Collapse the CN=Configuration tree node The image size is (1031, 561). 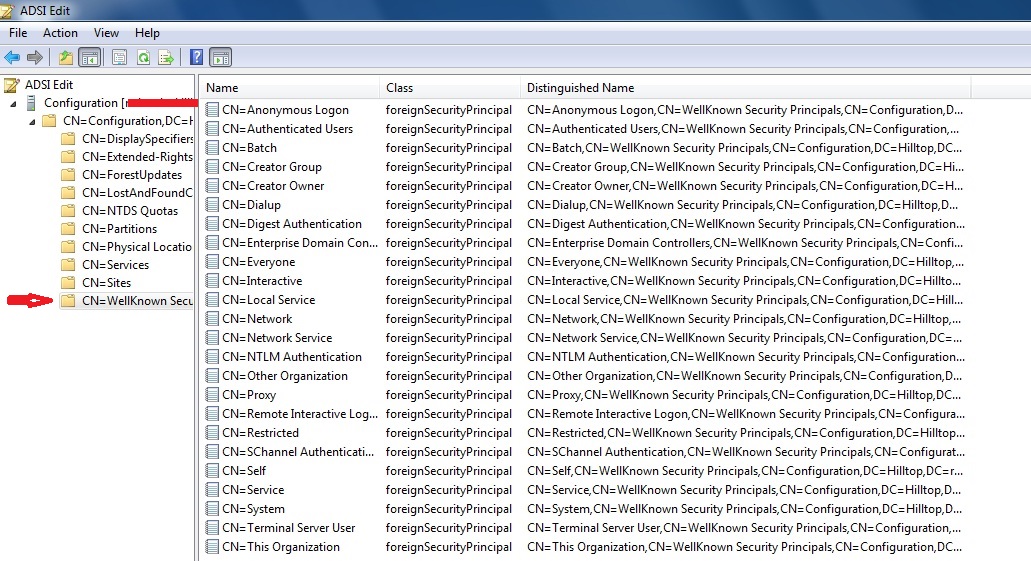click(x=33, y=121)
